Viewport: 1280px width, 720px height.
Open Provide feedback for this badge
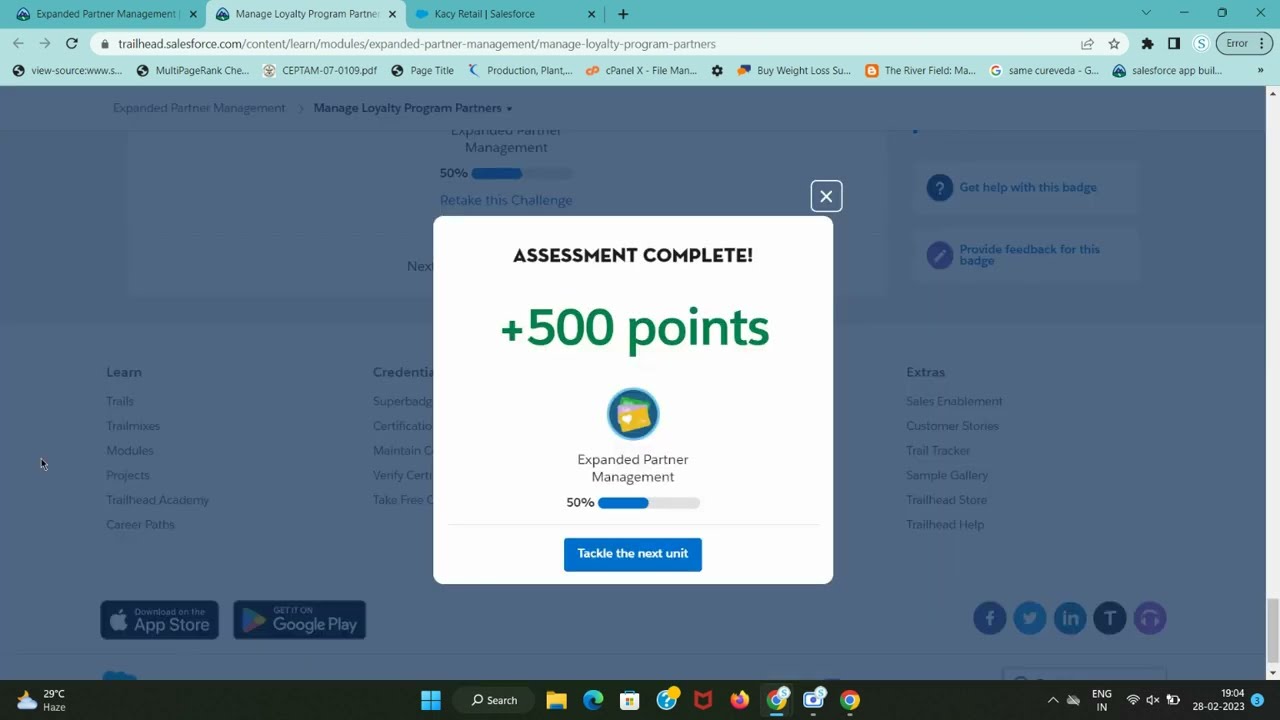click(x=1029, y=255)
